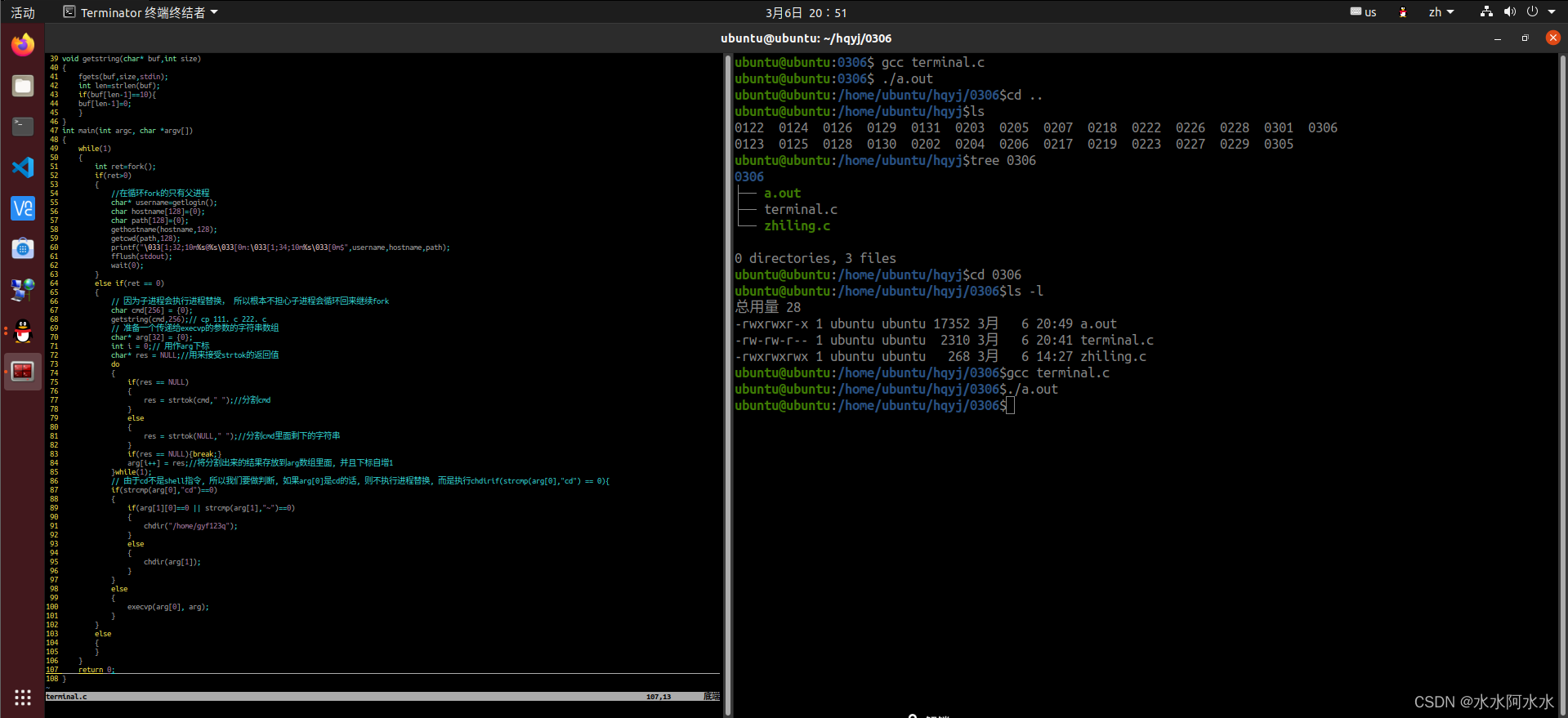Maximize the Terminator window
This screenshot has height=718, width=1568.
(1525, 38)
